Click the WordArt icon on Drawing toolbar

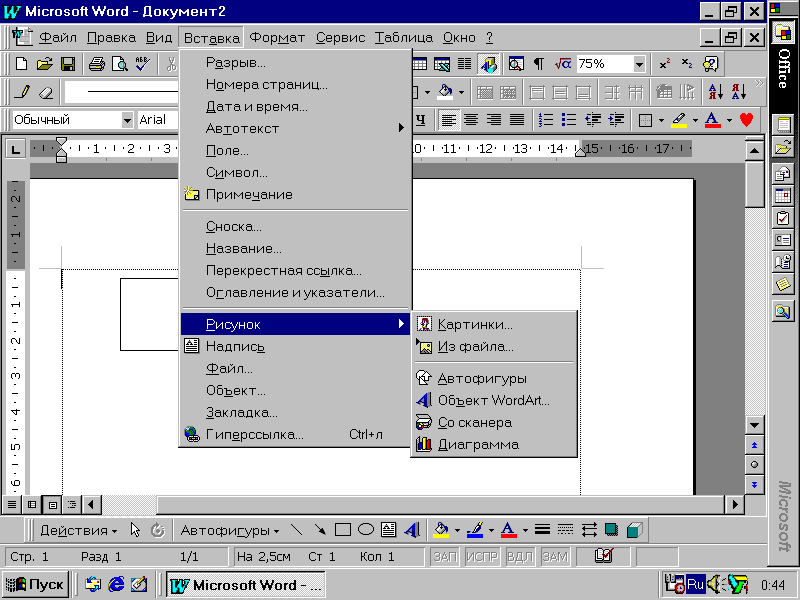[x=412, y=530]
